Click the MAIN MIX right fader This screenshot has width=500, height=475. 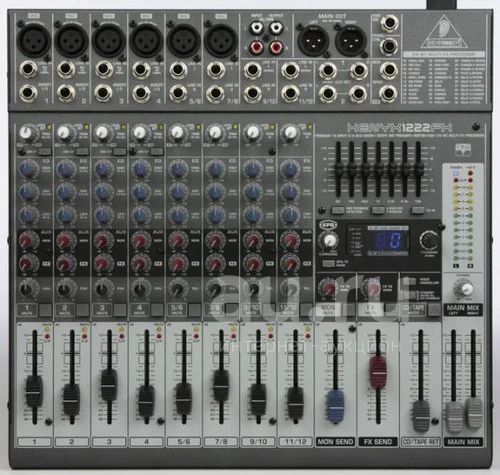point(474,413)
